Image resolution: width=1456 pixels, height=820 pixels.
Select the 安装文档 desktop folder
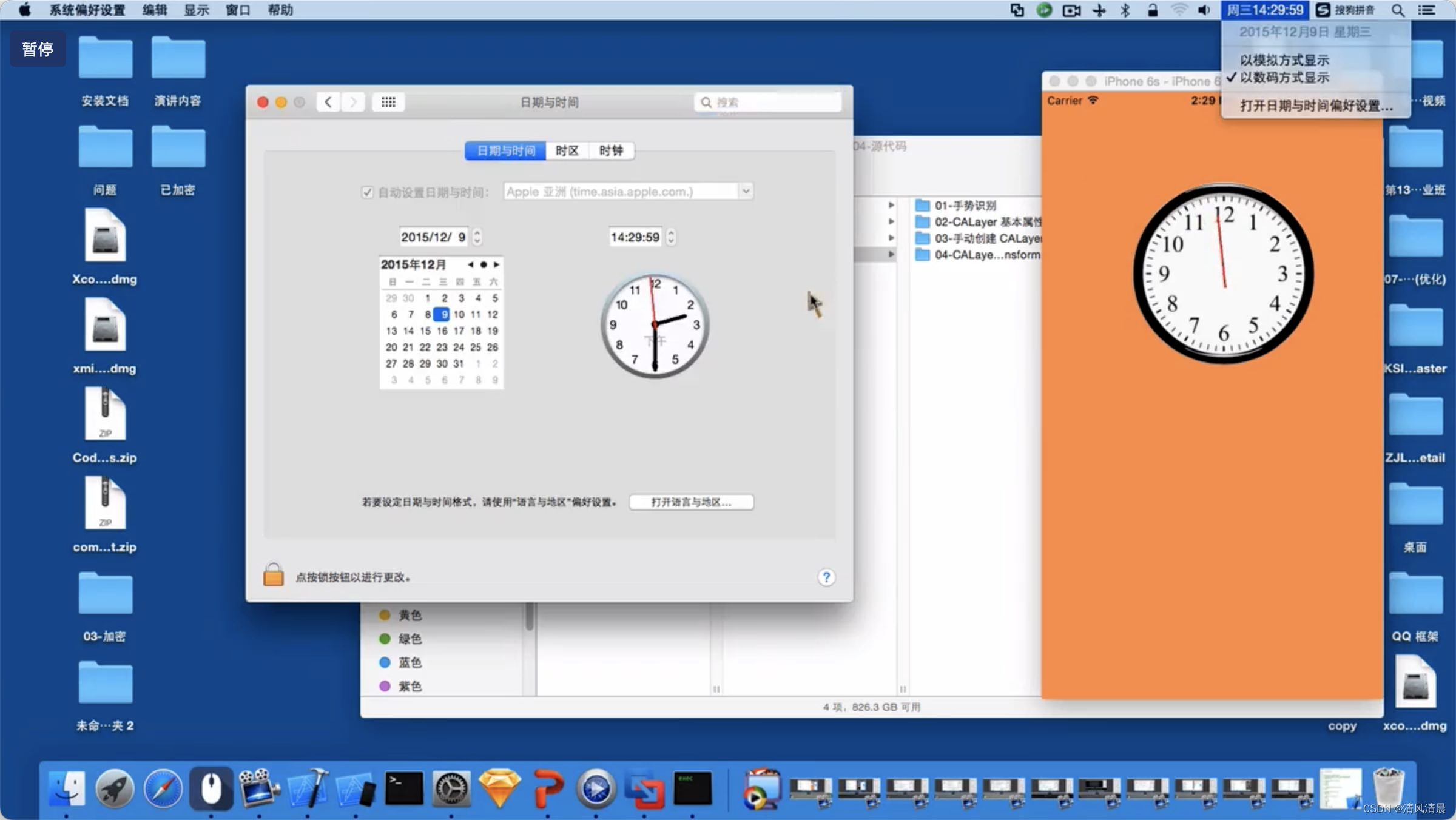(106, 72)
